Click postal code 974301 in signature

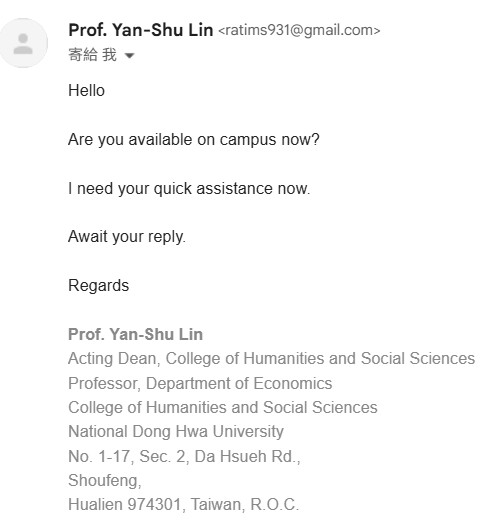point(154,504)
